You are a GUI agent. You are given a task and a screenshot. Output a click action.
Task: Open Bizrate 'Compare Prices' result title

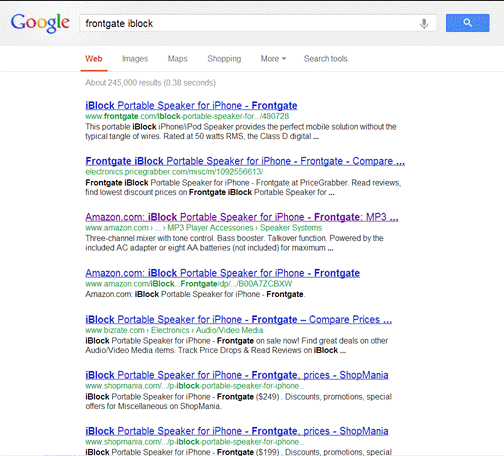pyautogui.click(x=238, y=320)
